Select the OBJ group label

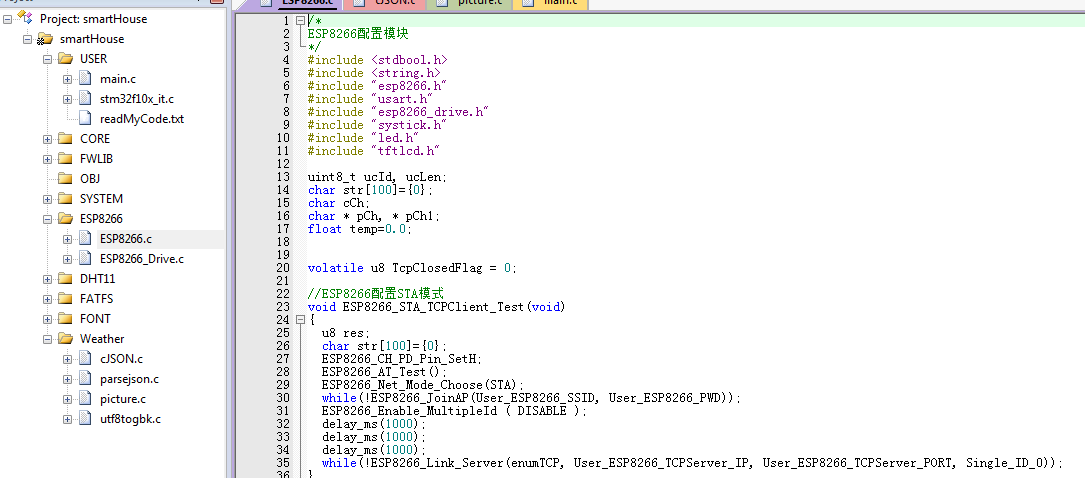[x=90, y=178]
